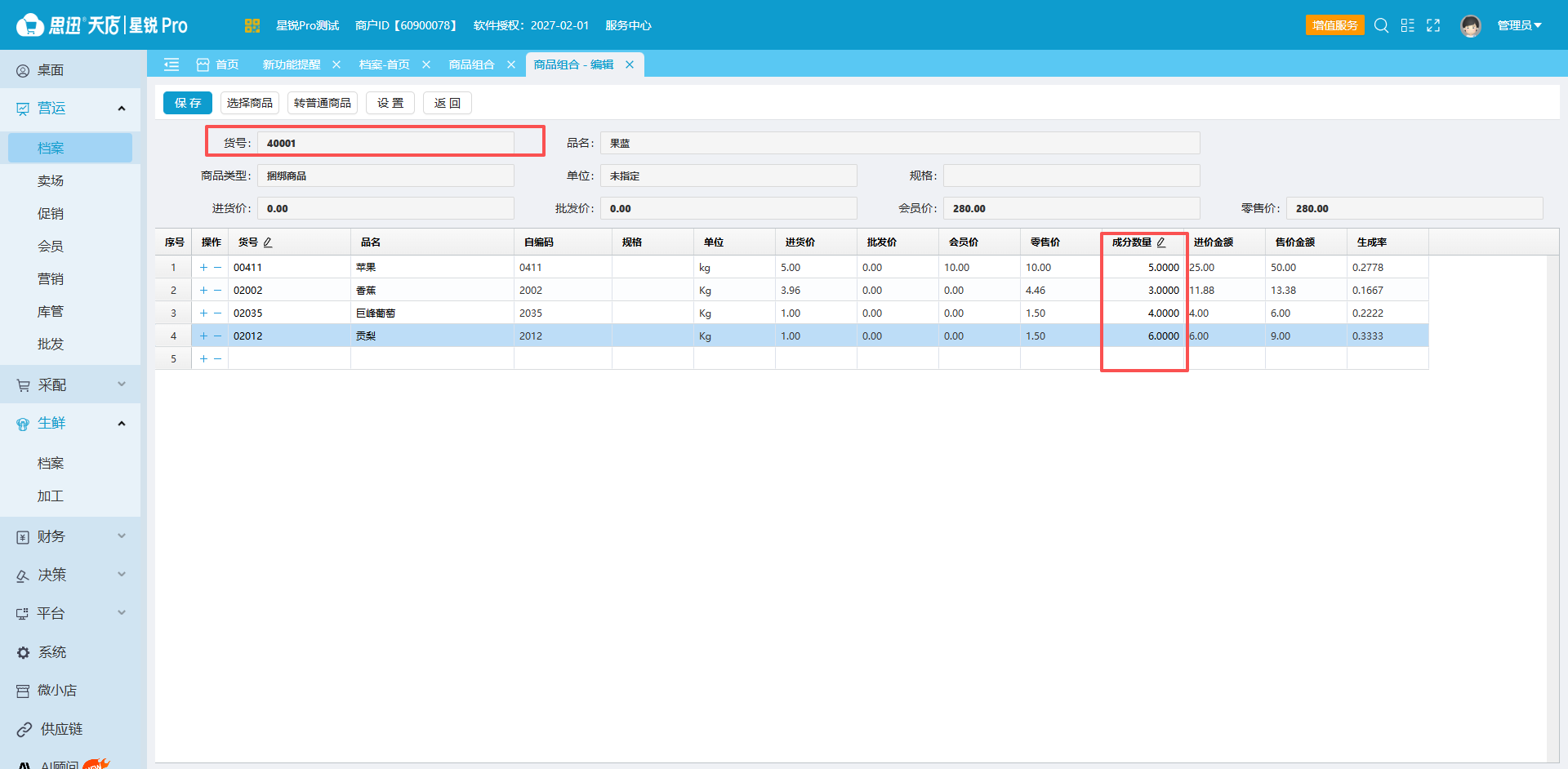Click the 增值服务 orange button

click(1335, 25)
